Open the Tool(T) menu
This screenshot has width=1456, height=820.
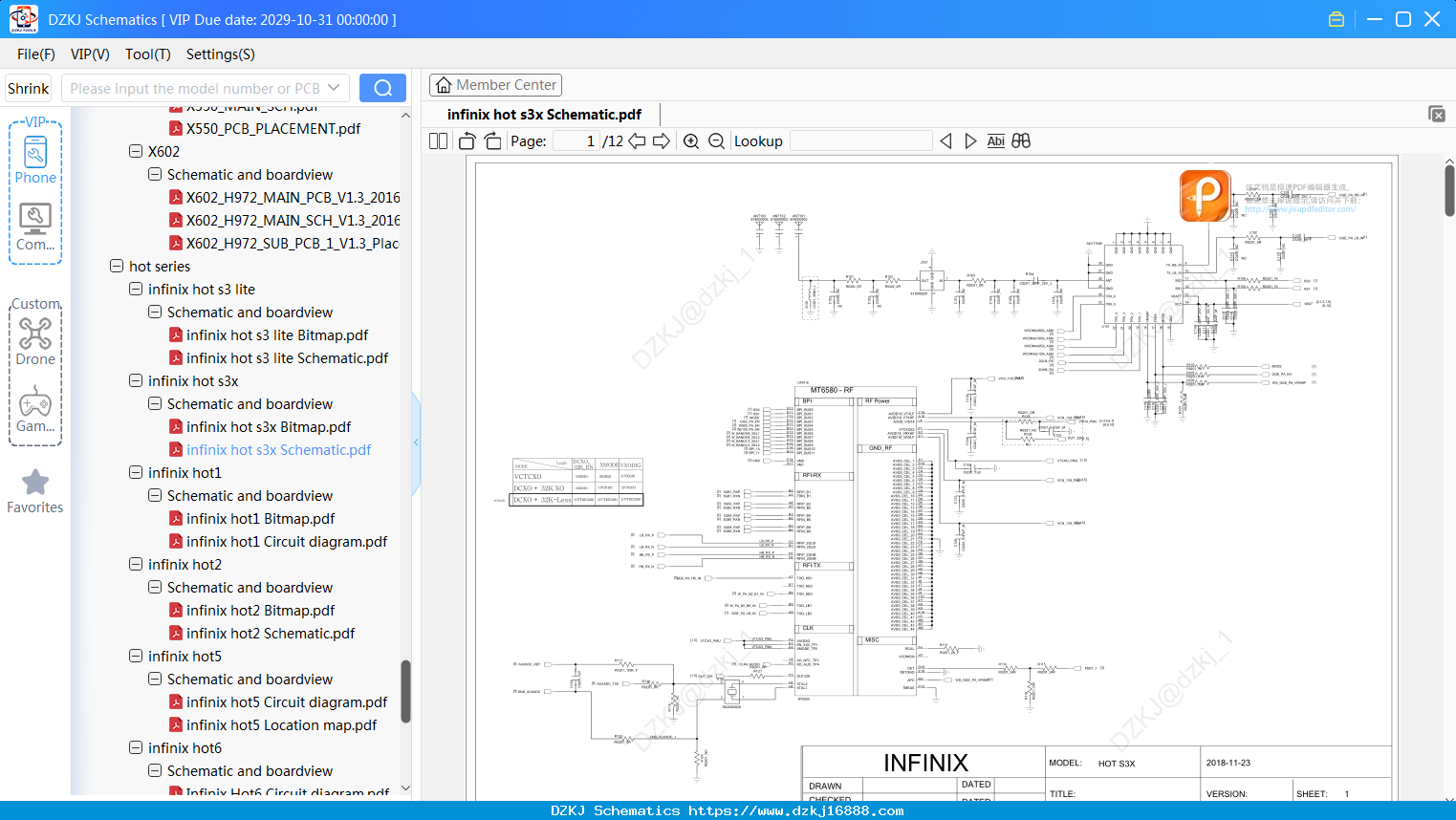pos(148,54)
